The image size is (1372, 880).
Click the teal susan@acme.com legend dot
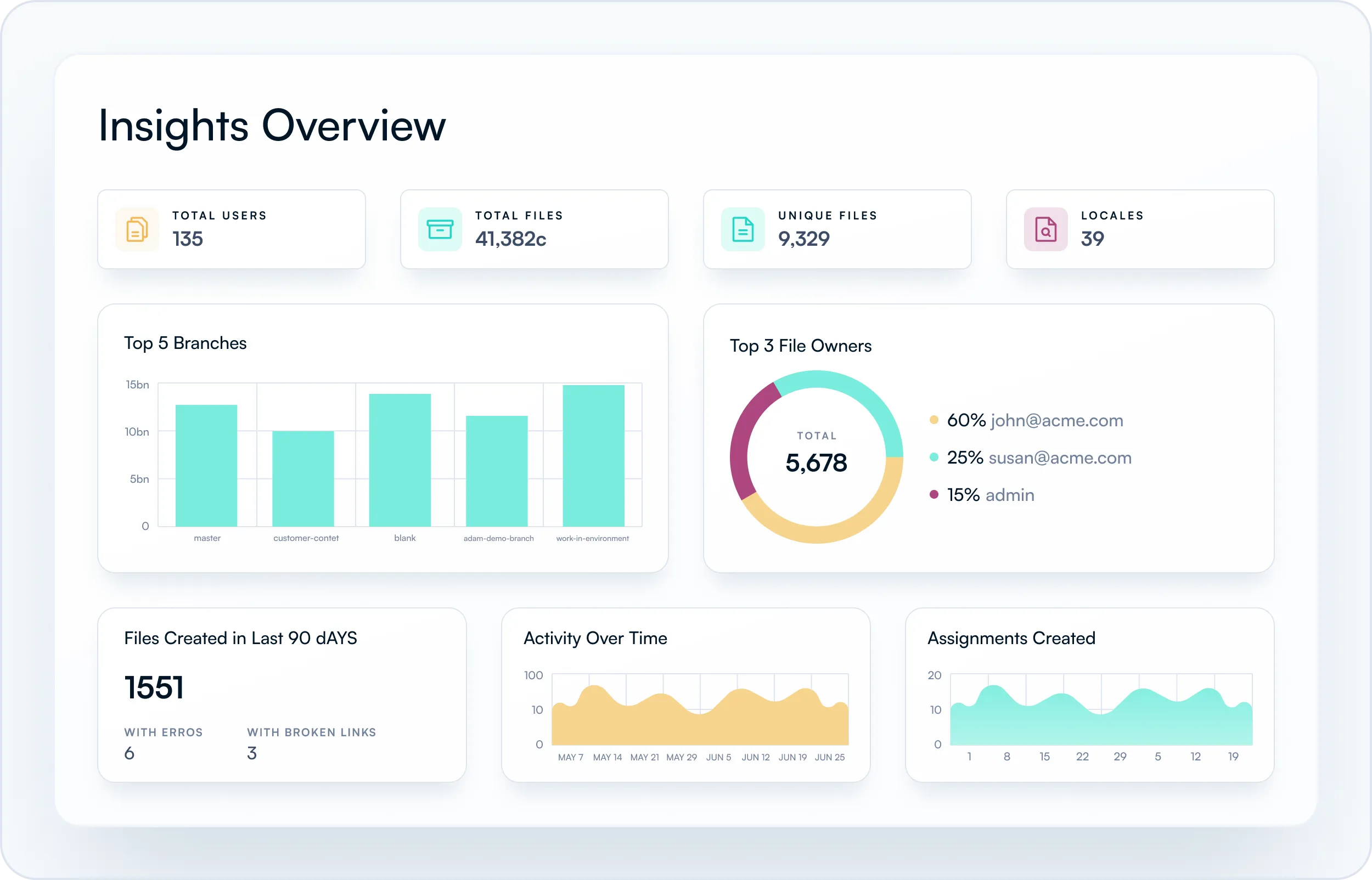coord(934,457)
